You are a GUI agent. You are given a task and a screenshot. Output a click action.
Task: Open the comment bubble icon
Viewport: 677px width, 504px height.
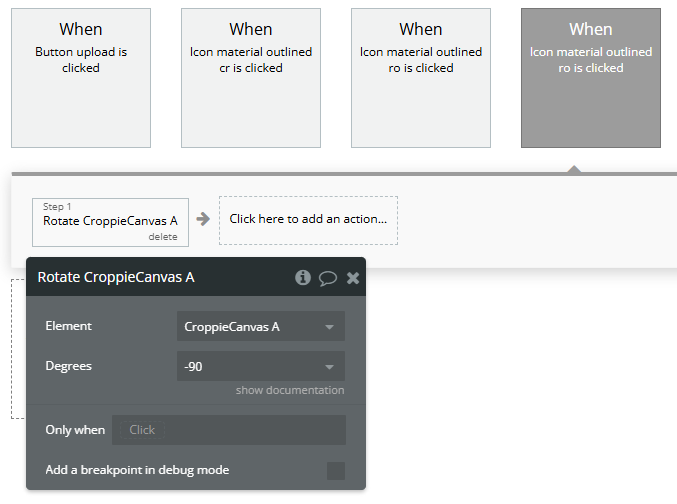pos(327,278)
